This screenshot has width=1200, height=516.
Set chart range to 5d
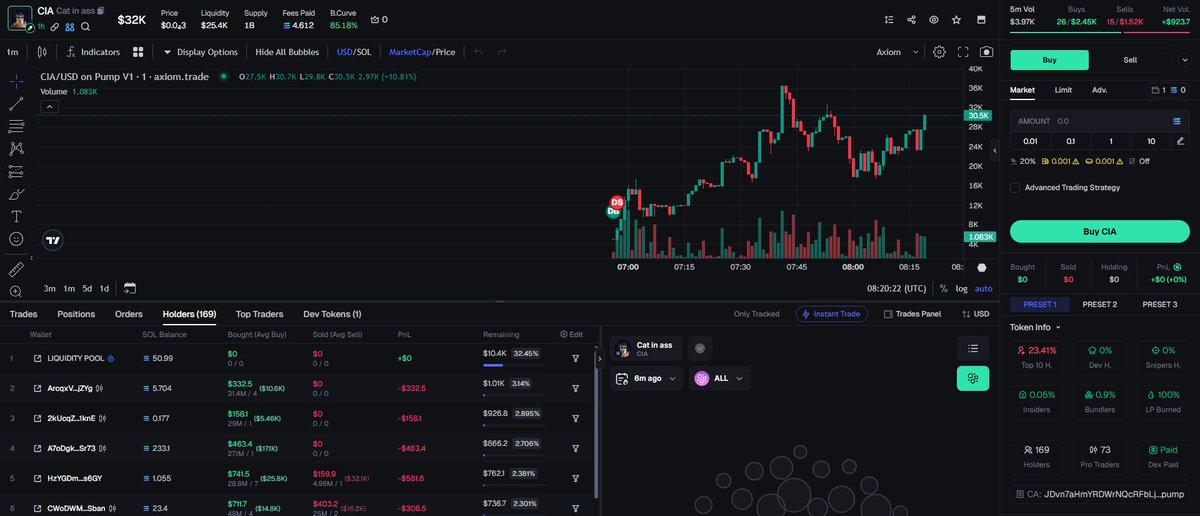(x=87, y=288)
